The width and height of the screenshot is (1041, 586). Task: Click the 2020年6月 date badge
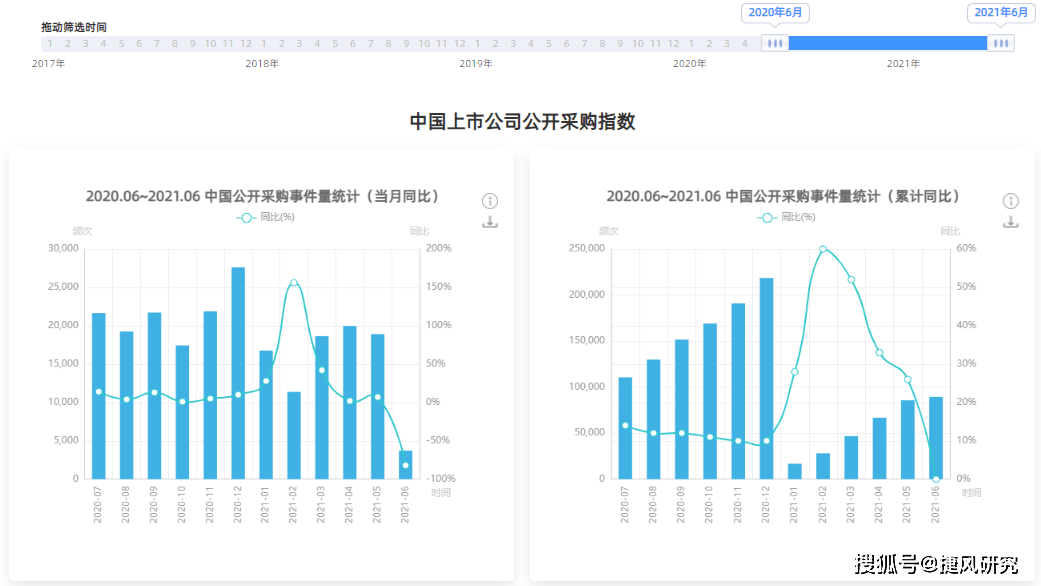click(775, 13)
